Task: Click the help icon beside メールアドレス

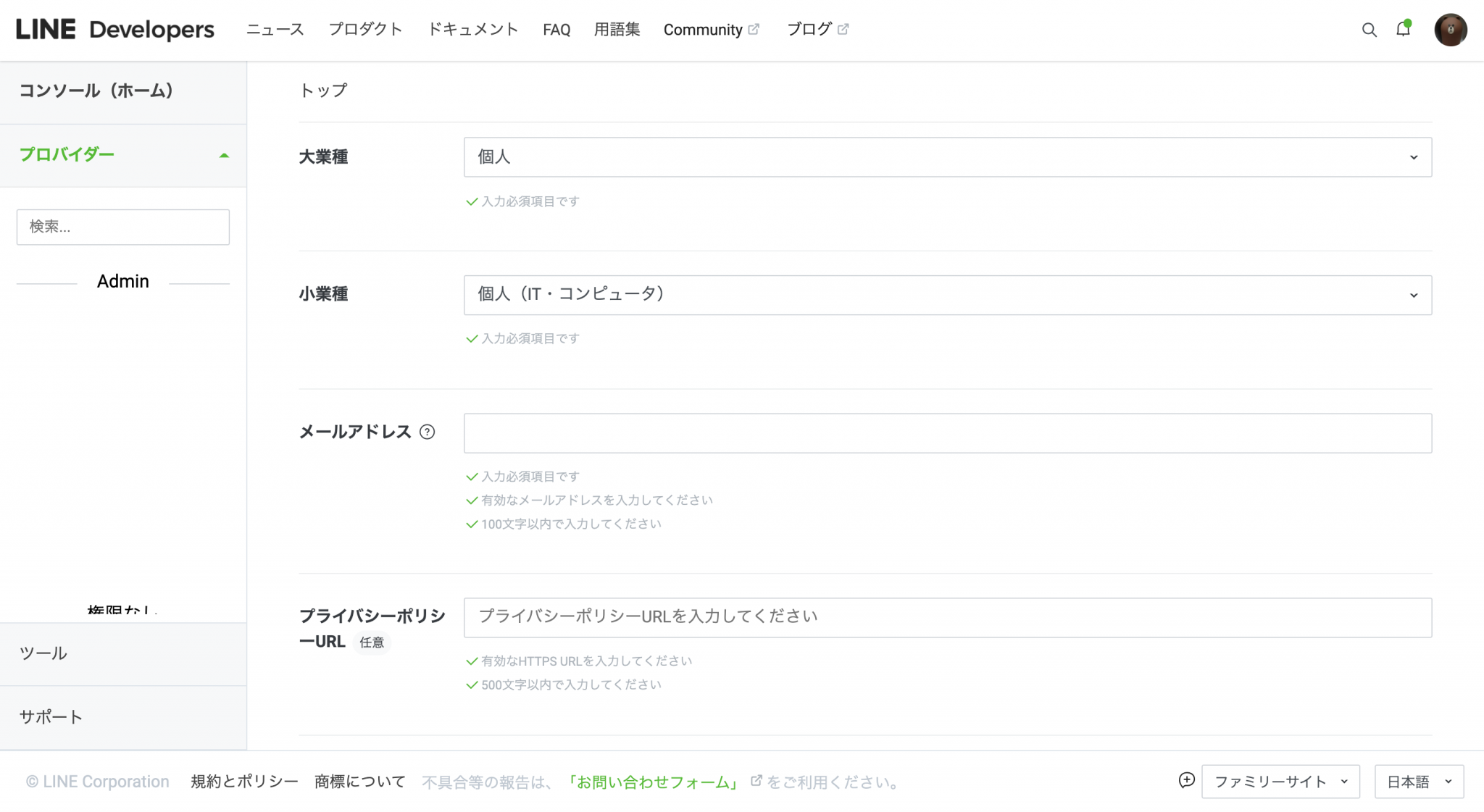Action: [428, 432]
